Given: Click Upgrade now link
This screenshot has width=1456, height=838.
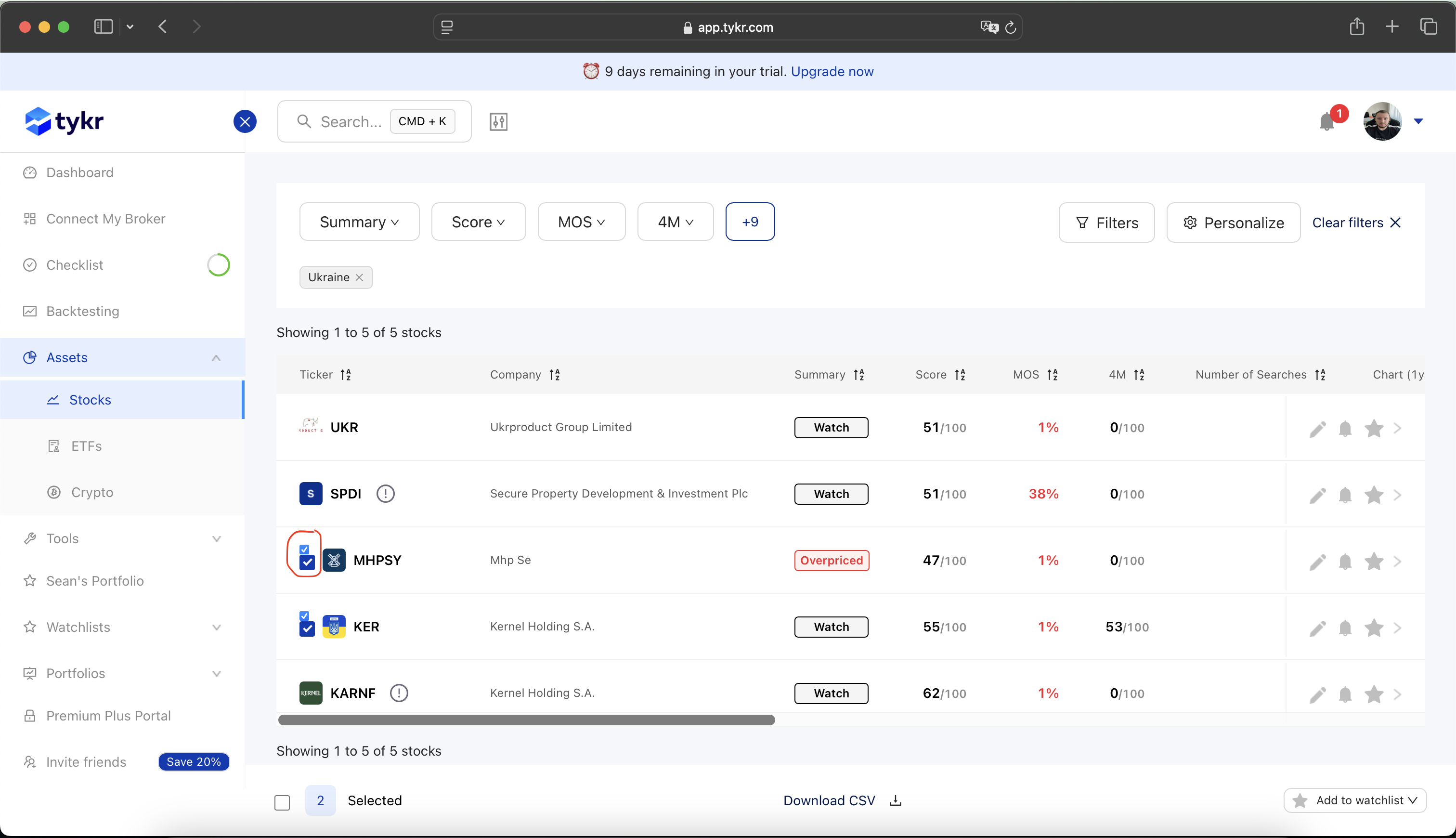Looking at the screenshot, I should point(832,71).
